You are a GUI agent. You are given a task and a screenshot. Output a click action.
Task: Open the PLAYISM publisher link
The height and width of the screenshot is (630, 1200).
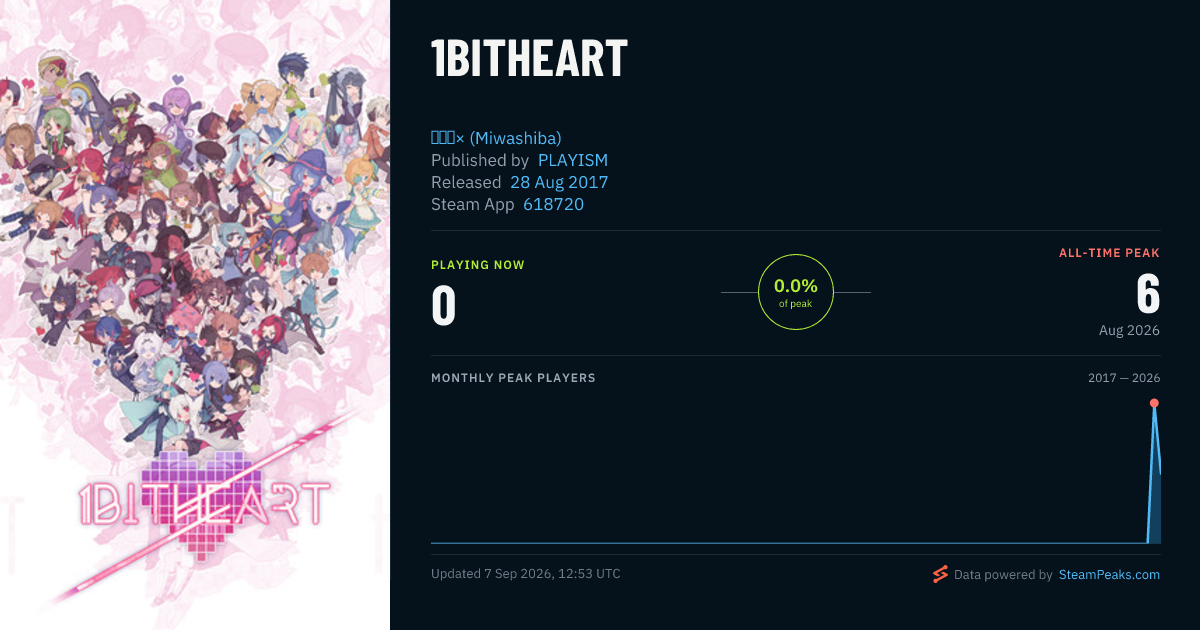click(573, 160)
